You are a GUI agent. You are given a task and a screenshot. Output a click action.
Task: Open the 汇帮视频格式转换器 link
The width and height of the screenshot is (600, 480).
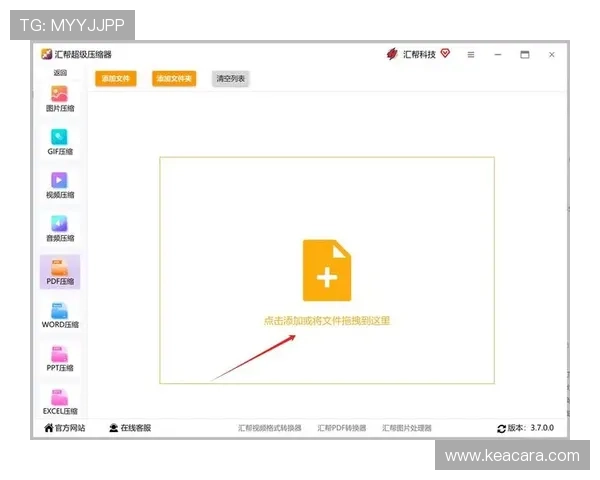click(270, 428)
